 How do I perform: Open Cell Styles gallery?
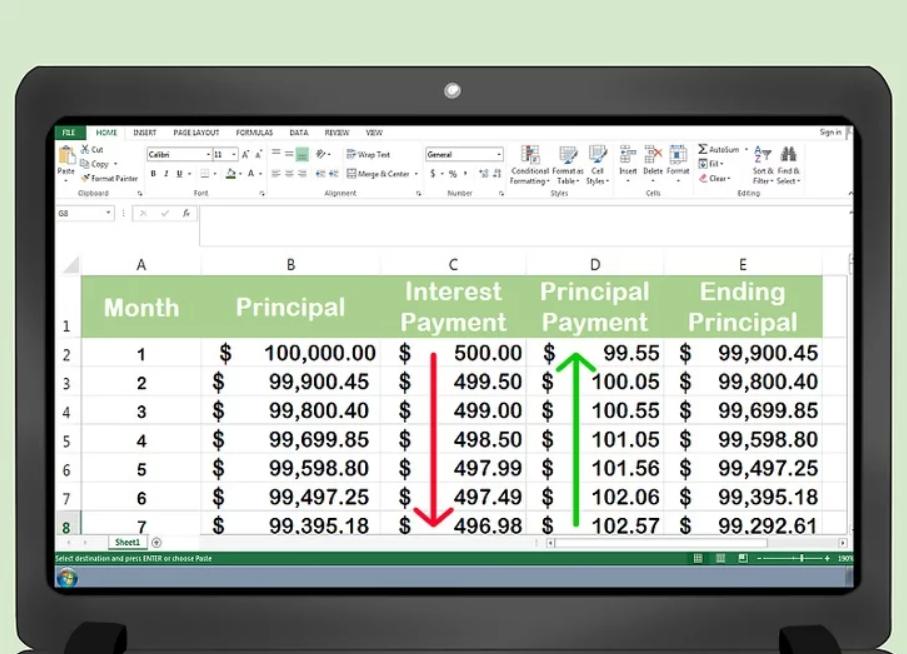[x=598, y=165]
